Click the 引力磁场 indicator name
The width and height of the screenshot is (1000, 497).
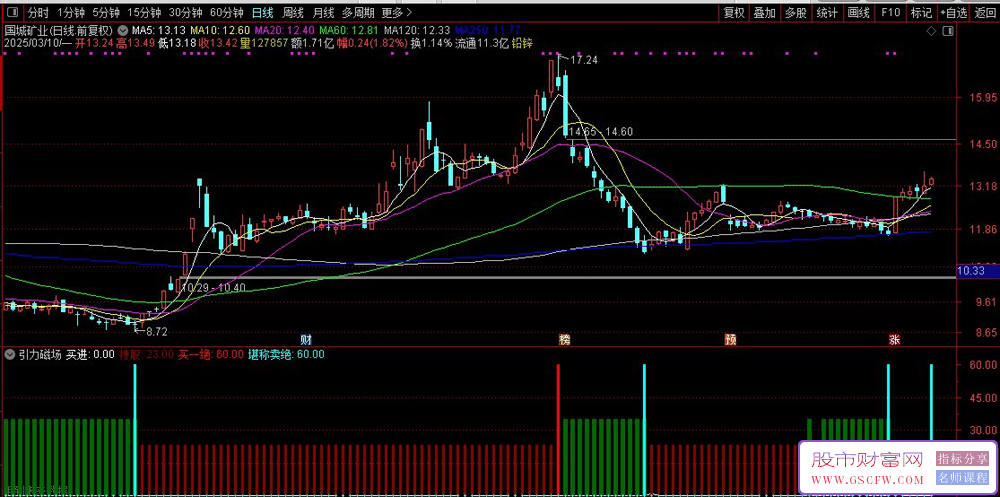[x=40, y=354]
